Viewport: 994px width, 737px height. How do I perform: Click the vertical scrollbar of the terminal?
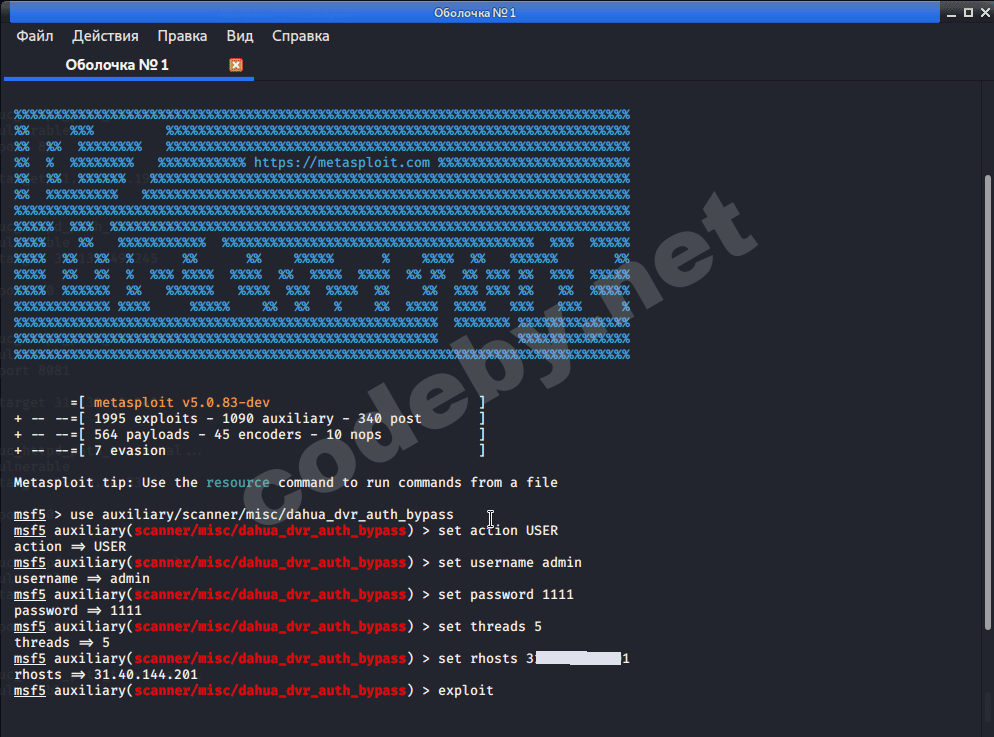point(988,402)
